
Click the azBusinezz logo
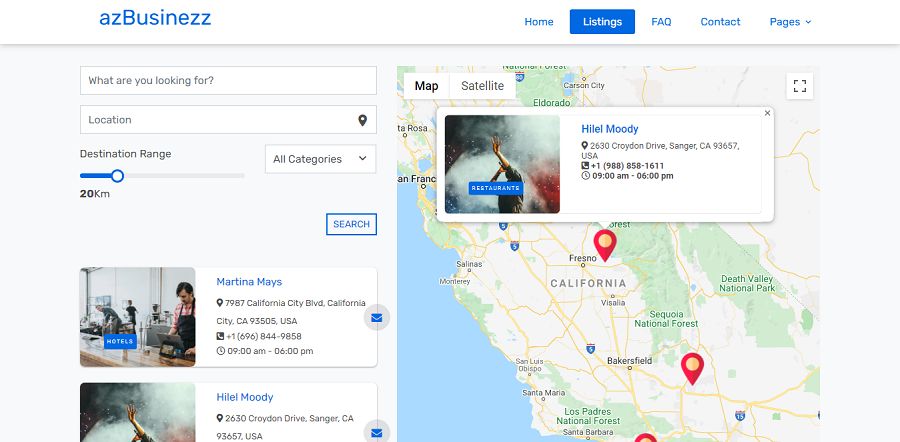click(x=155, y=18)
